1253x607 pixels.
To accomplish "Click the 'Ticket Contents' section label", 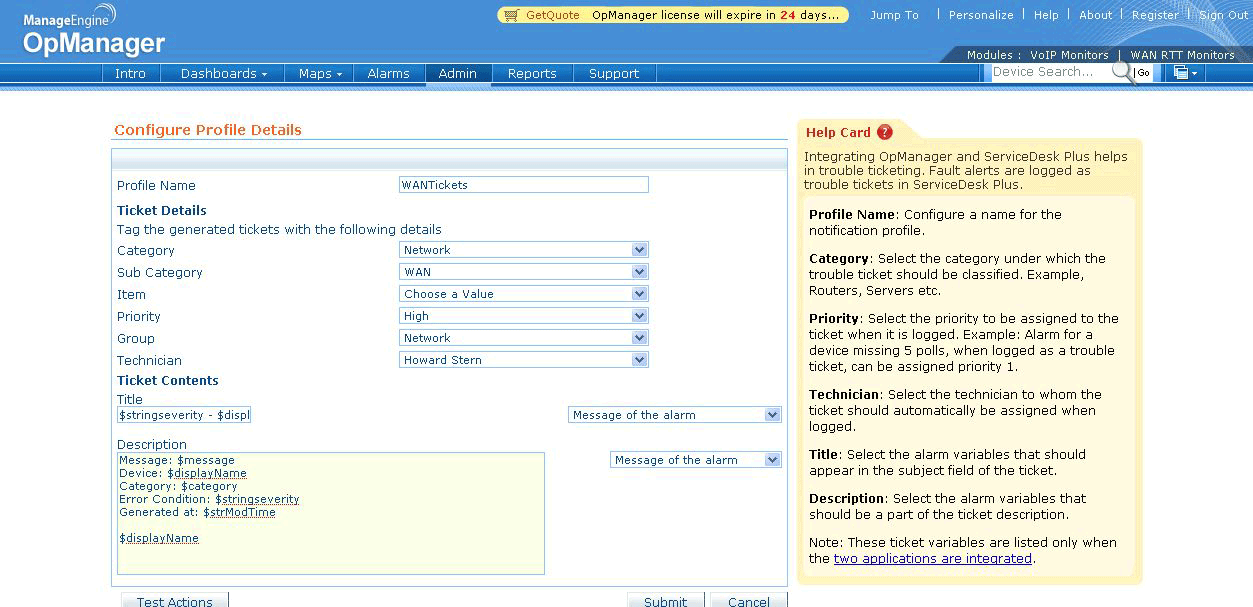I will (x=168, y=381).
